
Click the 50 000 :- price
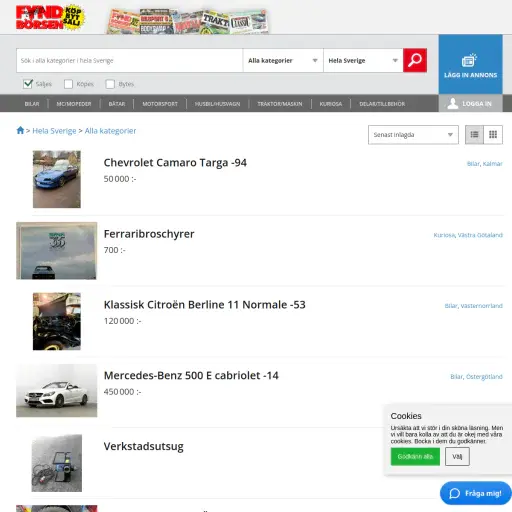pyautogui.click(x=120, y=179)
